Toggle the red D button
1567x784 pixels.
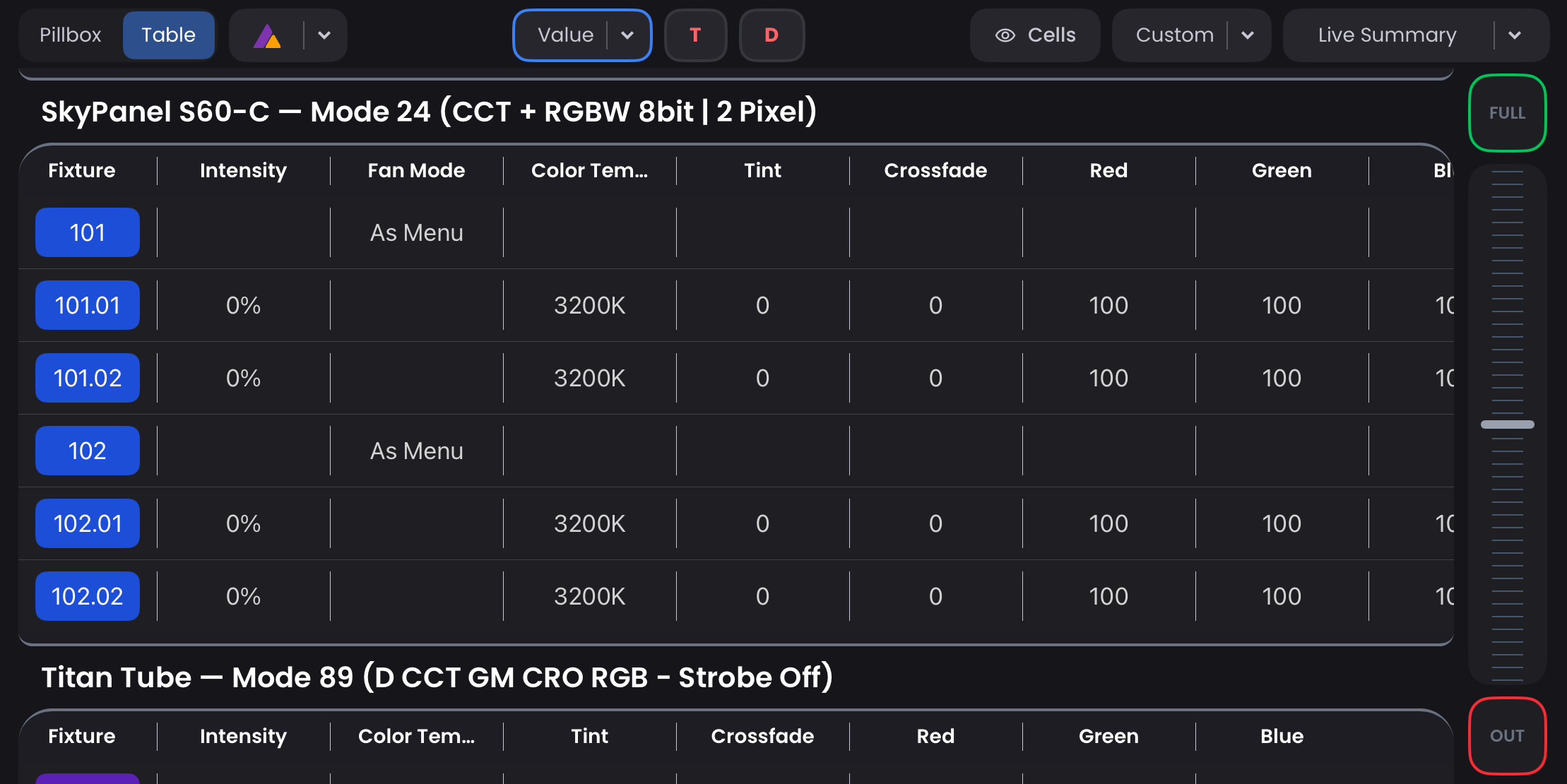pyautogui.click(x=771, y=35)
